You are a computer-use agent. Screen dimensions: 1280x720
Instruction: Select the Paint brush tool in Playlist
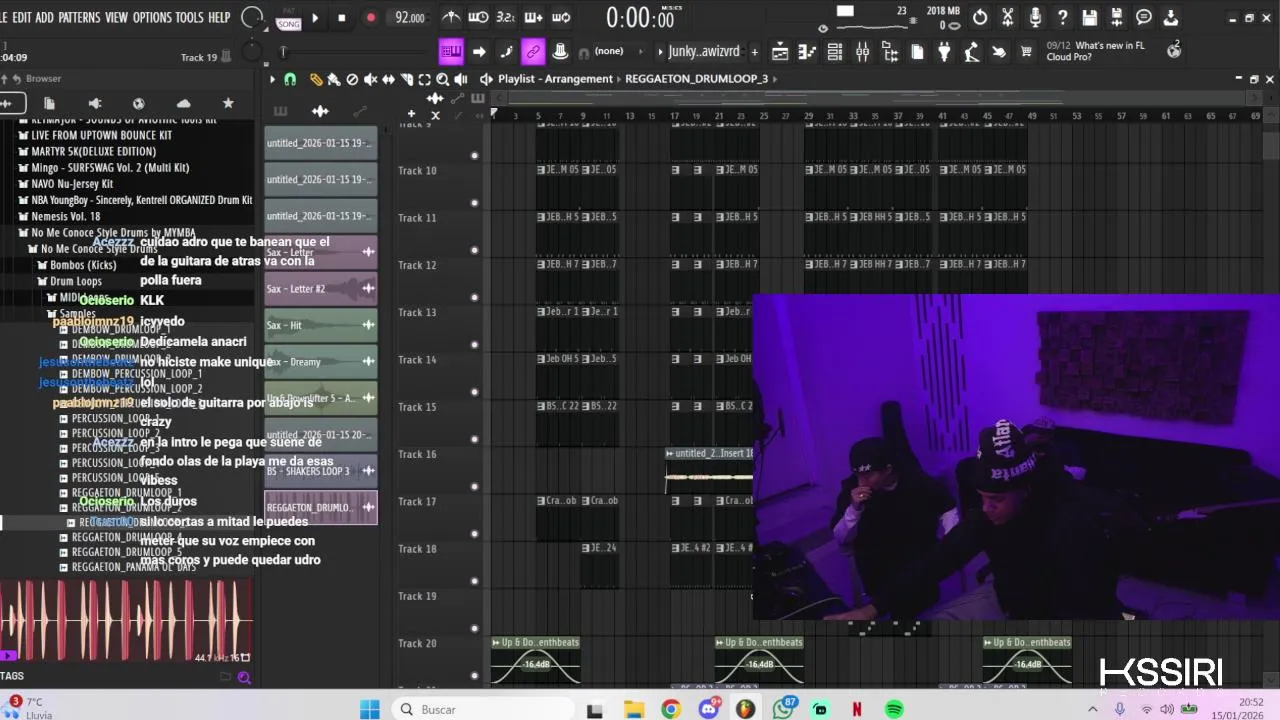(x=334, y=79)
